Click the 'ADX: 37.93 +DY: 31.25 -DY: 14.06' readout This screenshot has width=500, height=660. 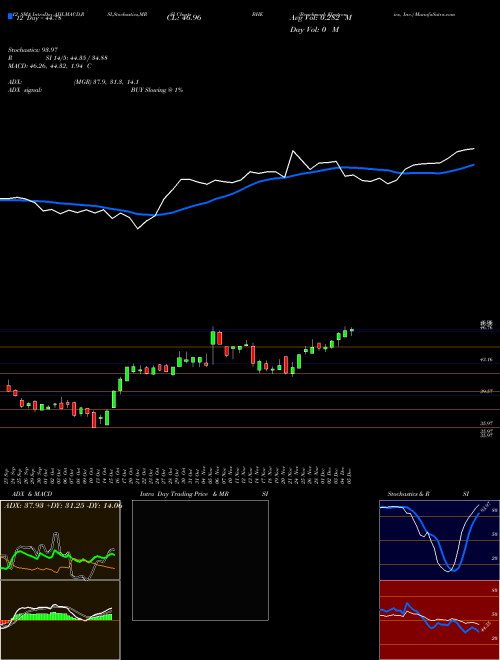tap(63, 506)
